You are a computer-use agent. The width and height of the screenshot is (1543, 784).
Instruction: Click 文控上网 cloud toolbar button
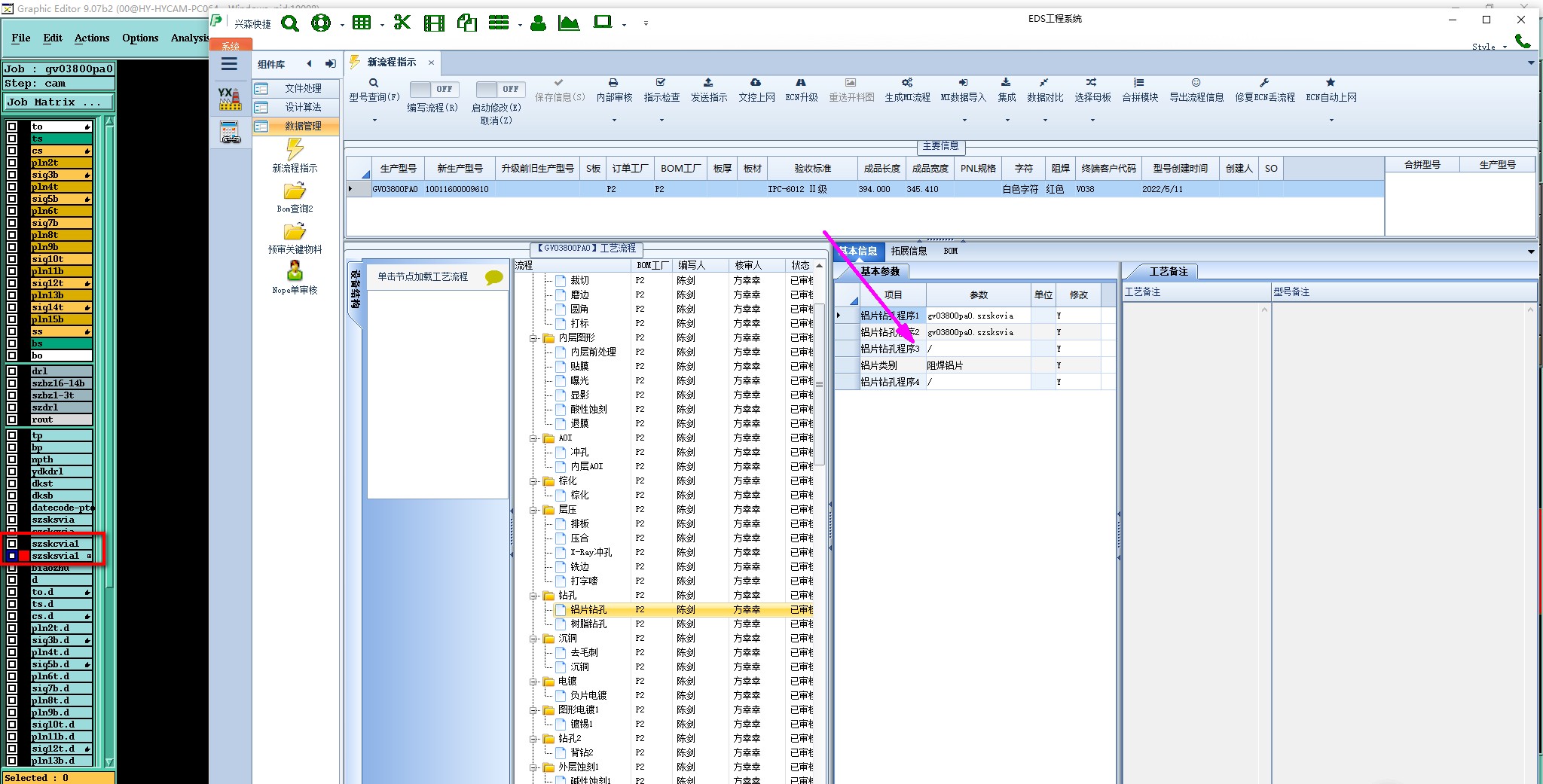tap(756, 90)
